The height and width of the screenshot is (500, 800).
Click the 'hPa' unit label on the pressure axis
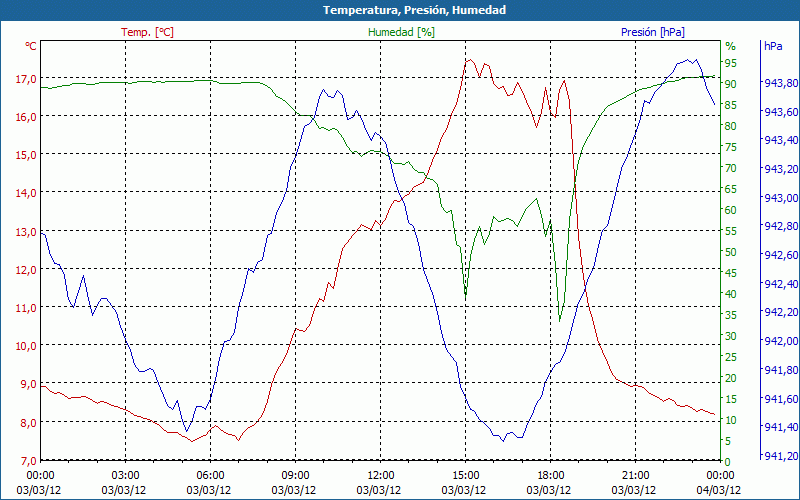pos(773,46)
